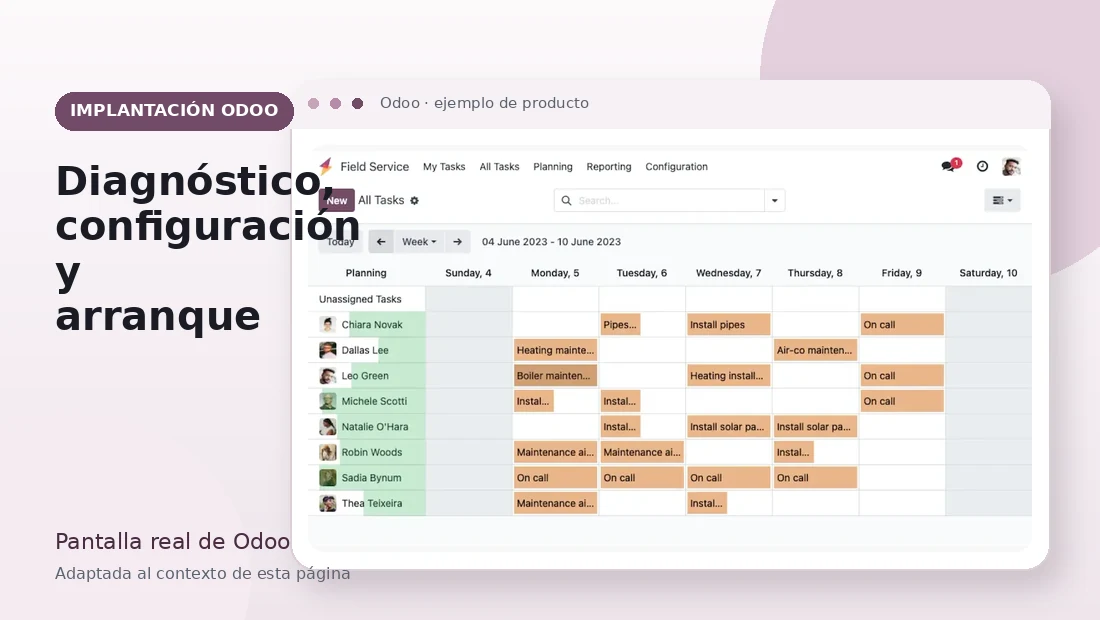The height and width of the screenshot is (620, 1100).
Task: Open the All Tasks menu
Action: click(499, 167)
